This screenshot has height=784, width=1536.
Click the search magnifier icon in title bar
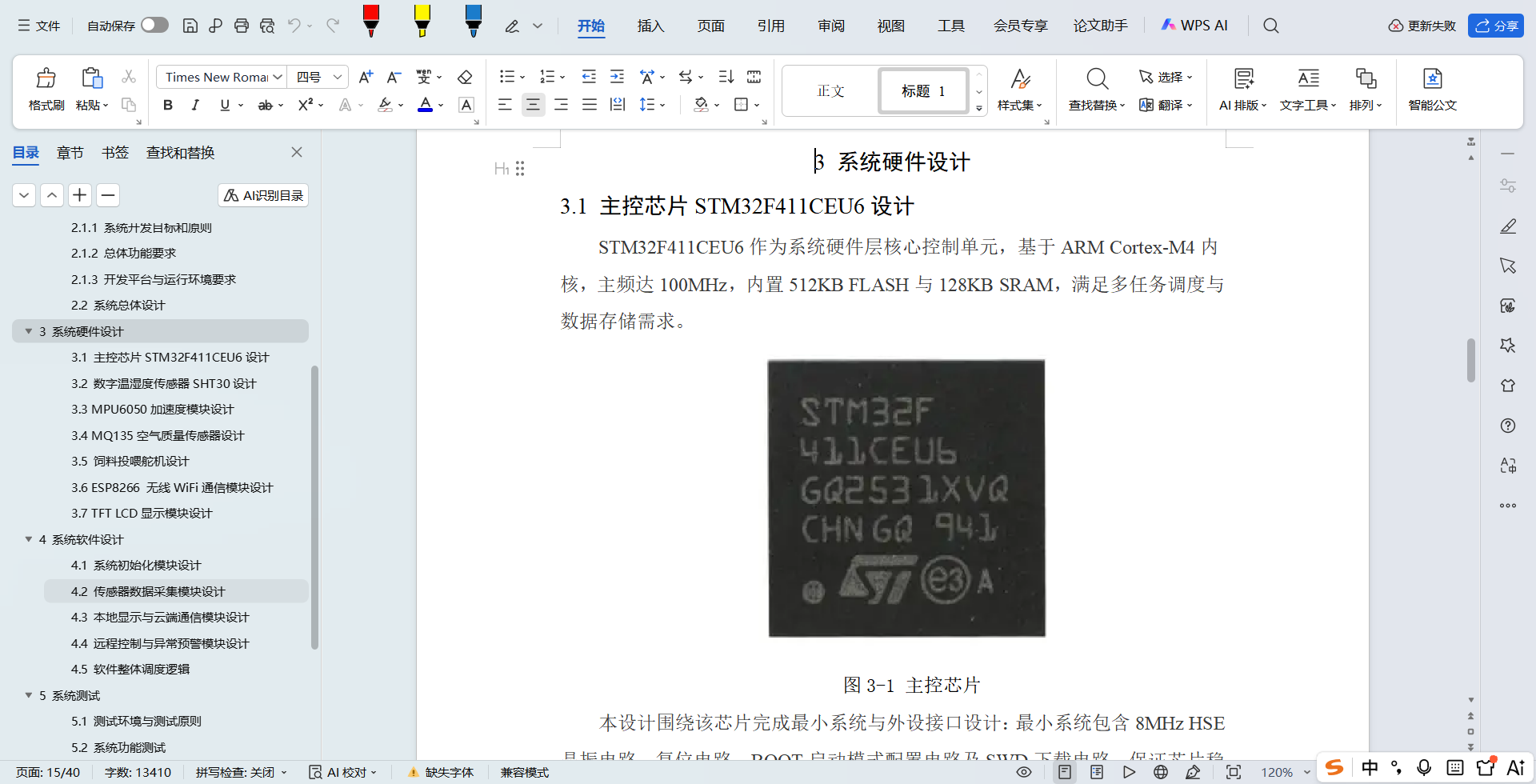pyautogui.click(x=1270, y=26)
